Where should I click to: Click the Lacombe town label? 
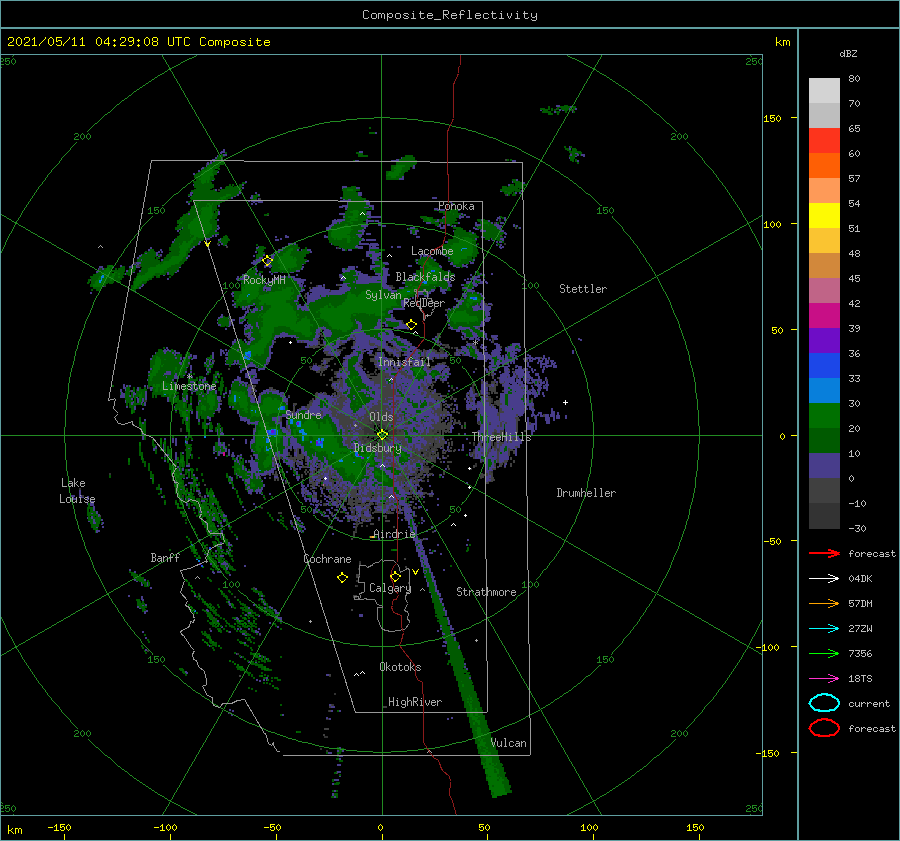[x=432, y=251]
